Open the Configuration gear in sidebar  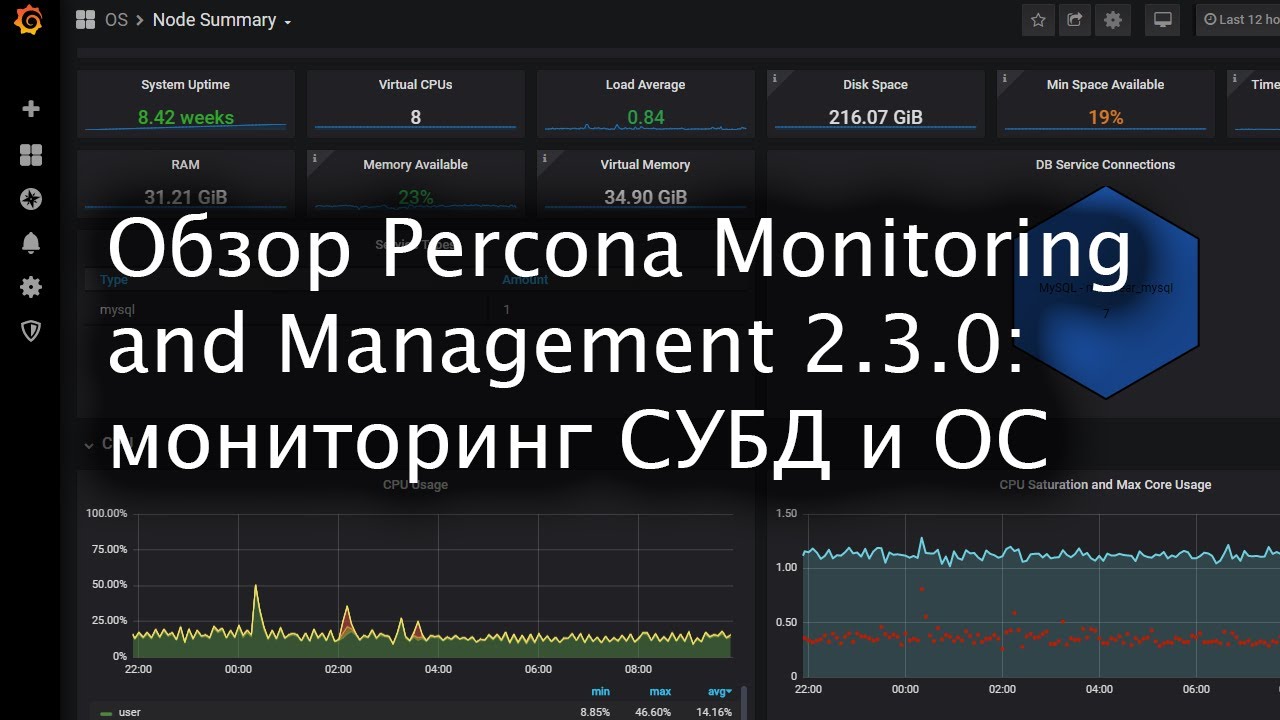click(31, 287)
